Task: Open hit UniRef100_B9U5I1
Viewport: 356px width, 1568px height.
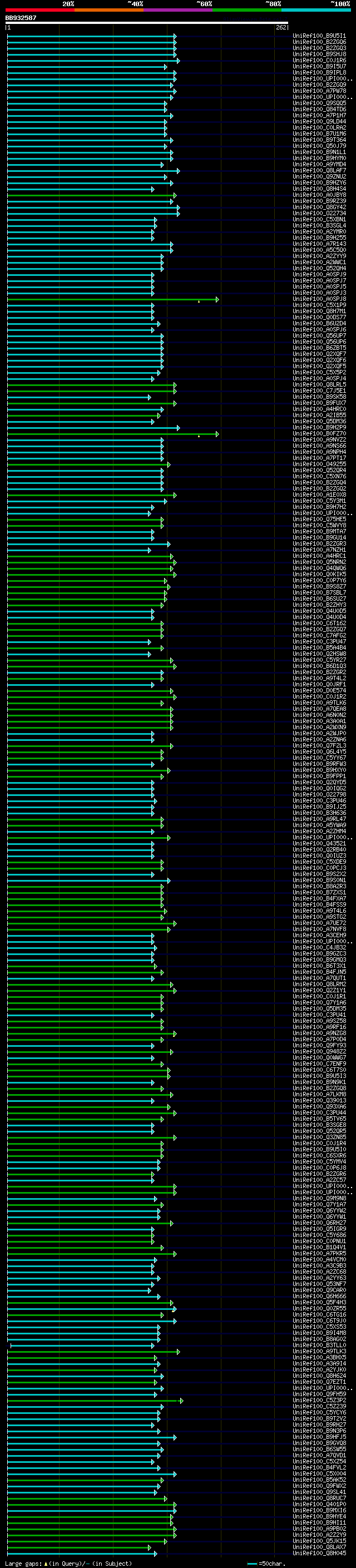Action: [x=319, y=36]
